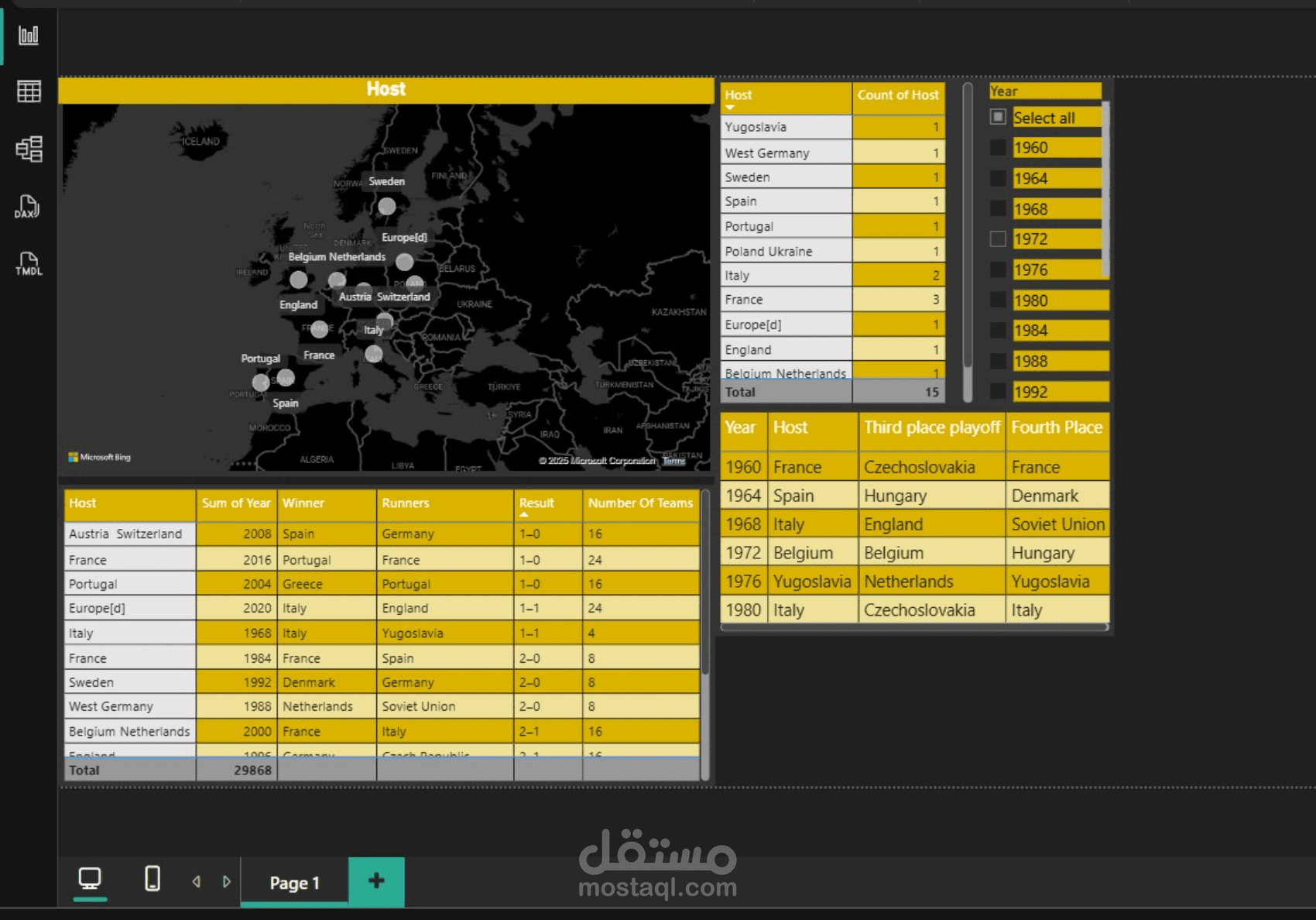Add a new page with plus button

[x=376, y=881]
